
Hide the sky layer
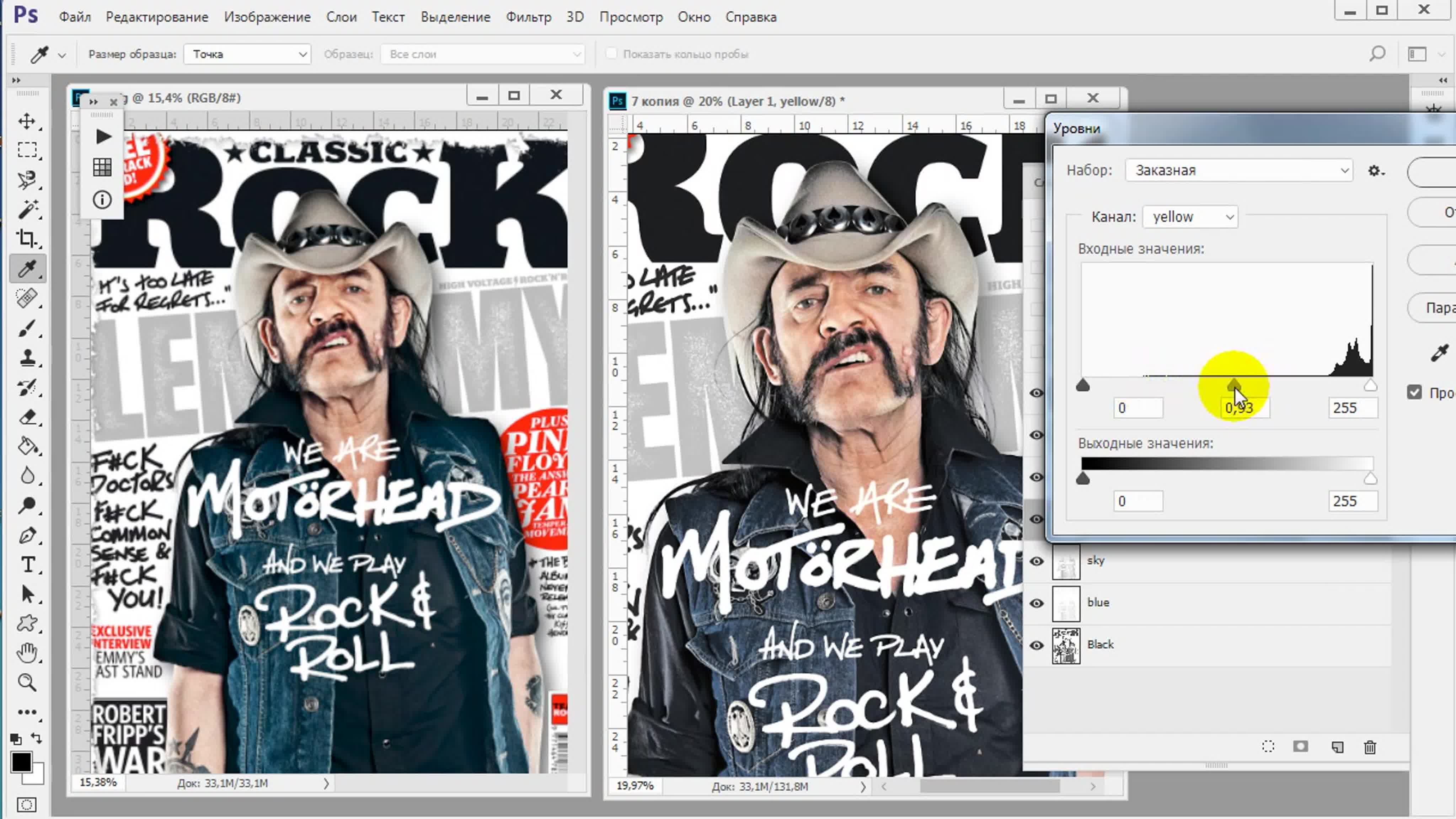pyautogui.click(x=1036, y=561)
